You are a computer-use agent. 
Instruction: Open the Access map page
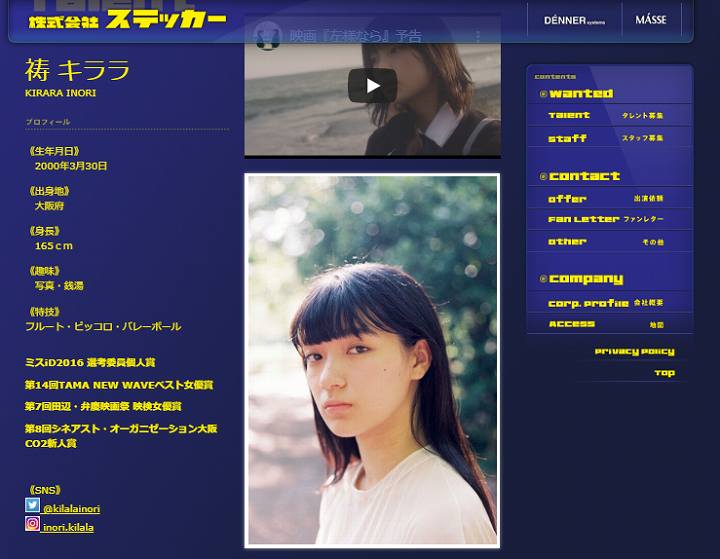coord(606,325)
